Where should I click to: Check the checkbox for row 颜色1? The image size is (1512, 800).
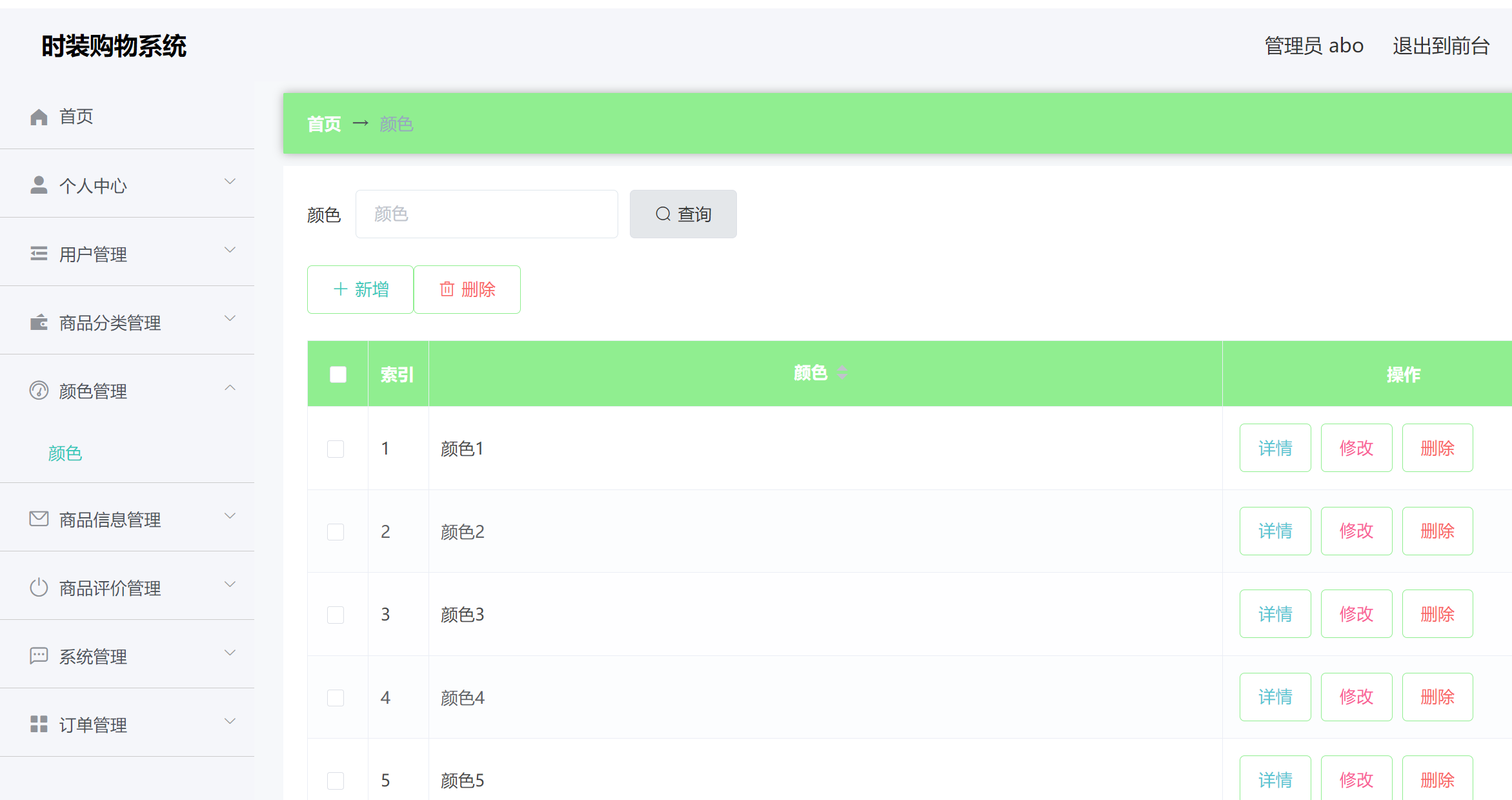tap(336, 449)
